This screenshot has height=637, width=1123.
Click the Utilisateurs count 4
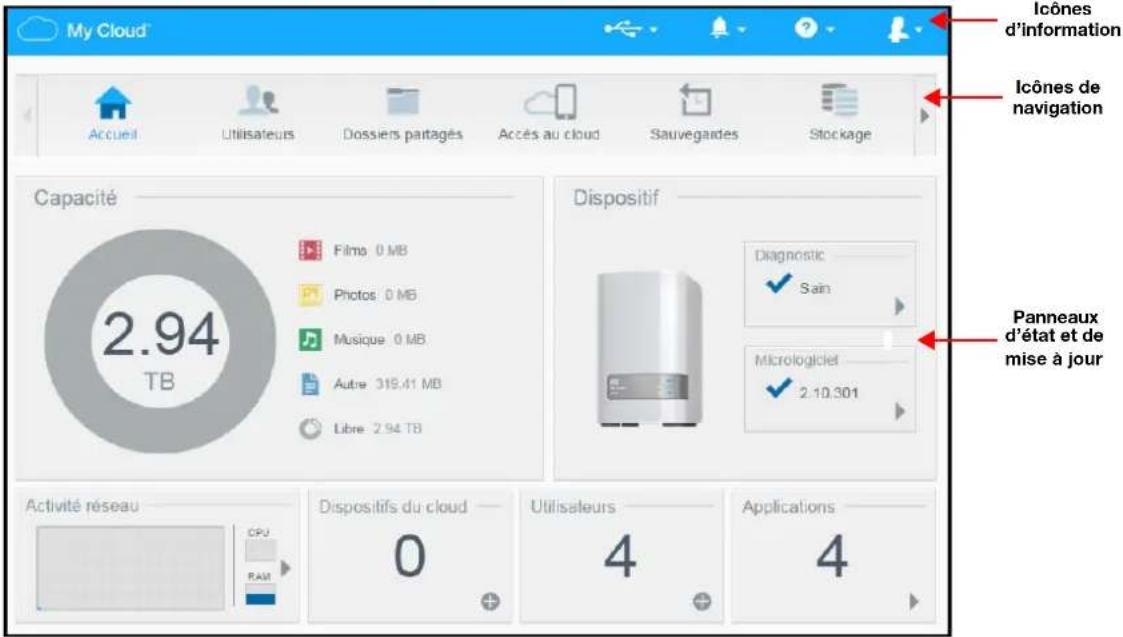pyautogui.click(x=620, y=556)
